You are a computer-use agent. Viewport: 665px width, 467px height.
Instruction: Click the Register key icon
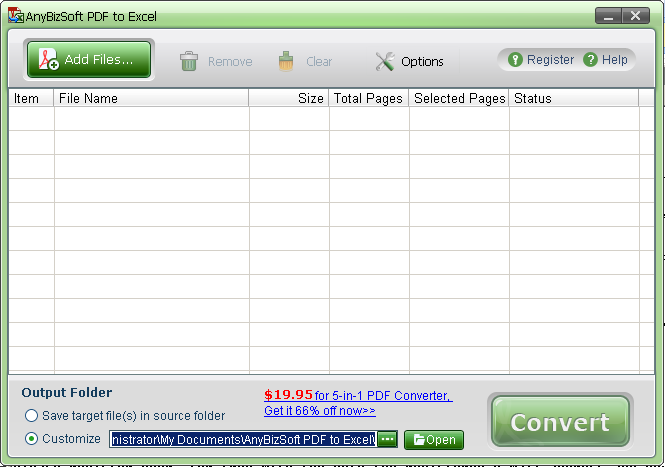point(515,59)
